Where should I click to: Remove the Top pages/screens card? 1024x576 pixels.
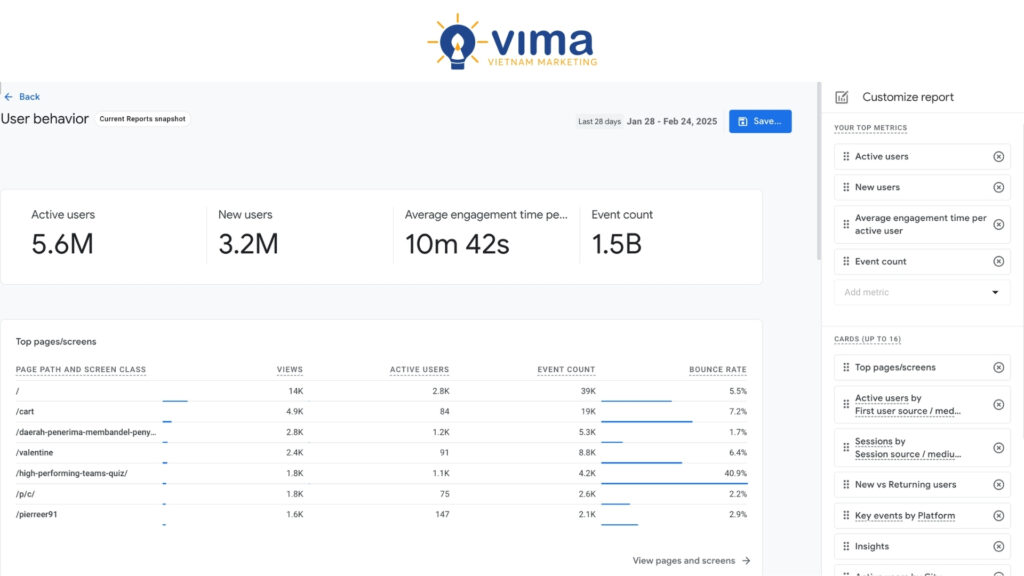(998, 368)
